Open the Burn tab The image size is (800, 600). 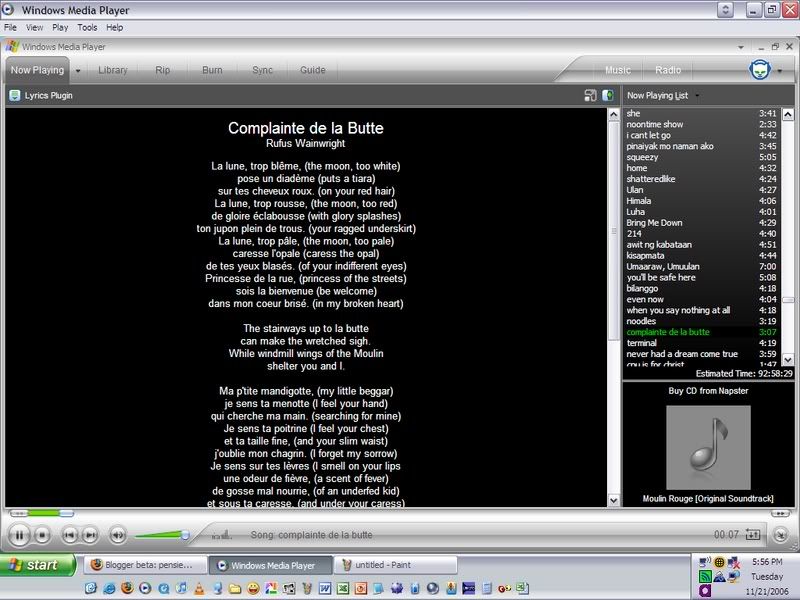point(212,70)
